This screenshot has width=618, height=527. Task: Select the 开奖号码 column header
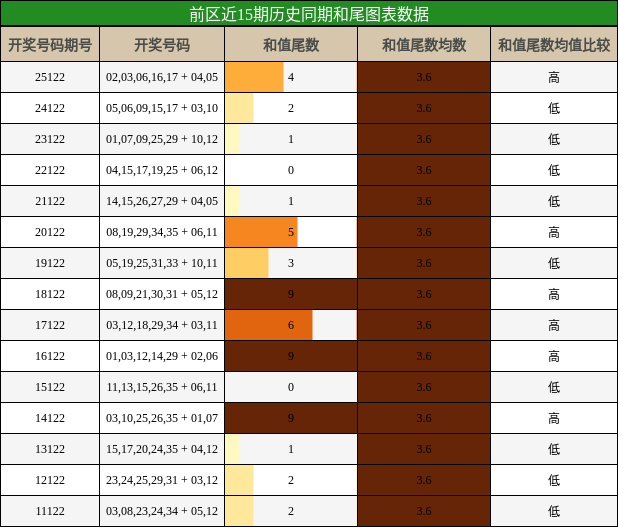tap(162, 45)
